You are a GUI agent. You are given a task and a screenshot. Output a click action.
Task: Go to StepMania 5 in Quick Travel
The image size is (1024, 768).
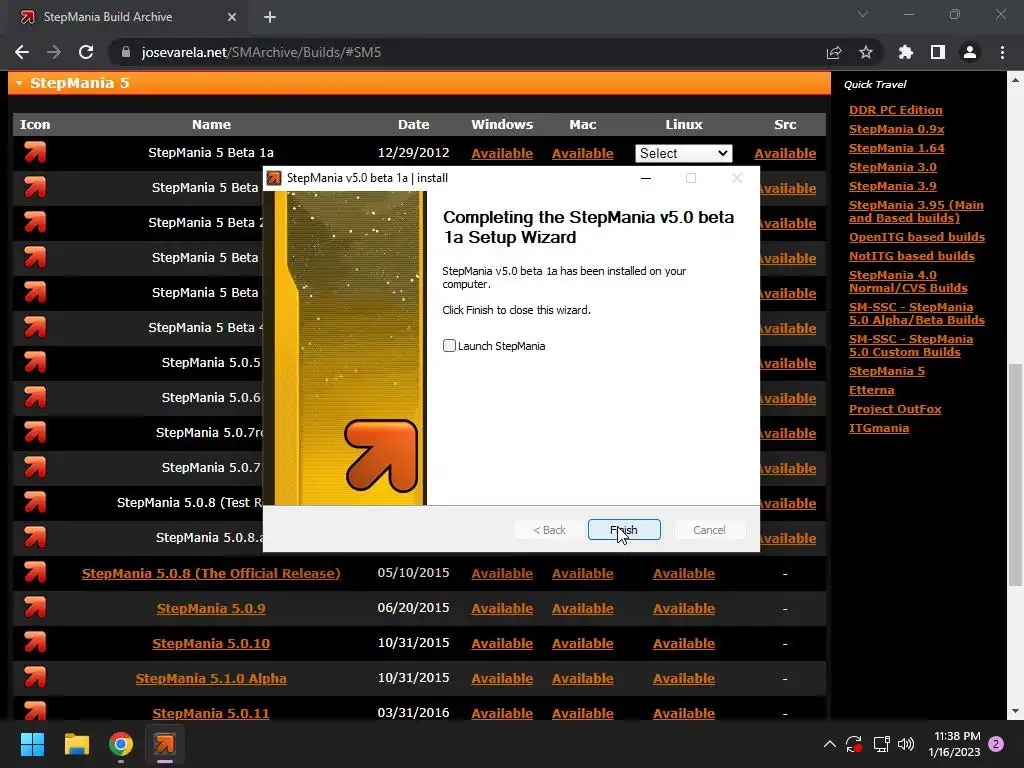click(886, 371)
